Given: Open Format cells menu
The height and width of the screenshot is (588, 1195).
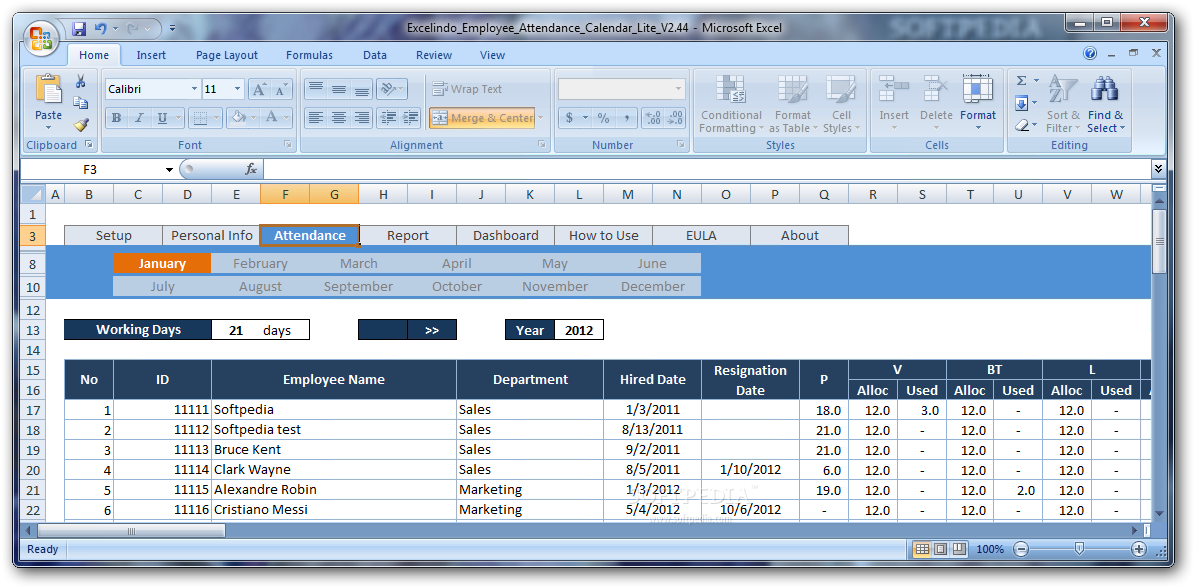Looking at the screenshot, I should 978,103.
